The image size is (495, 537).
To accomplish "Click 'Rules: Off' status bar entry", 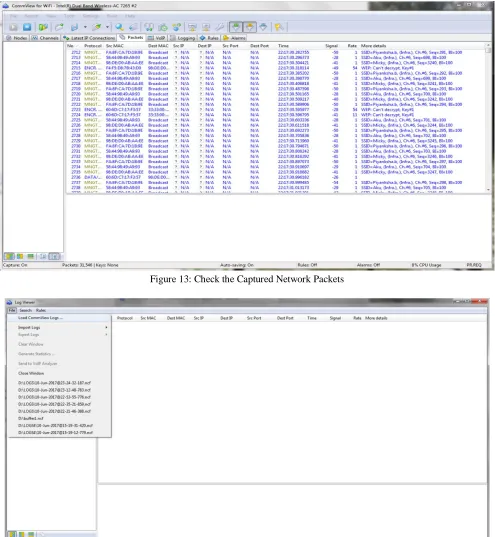I will tap(307, 265).
